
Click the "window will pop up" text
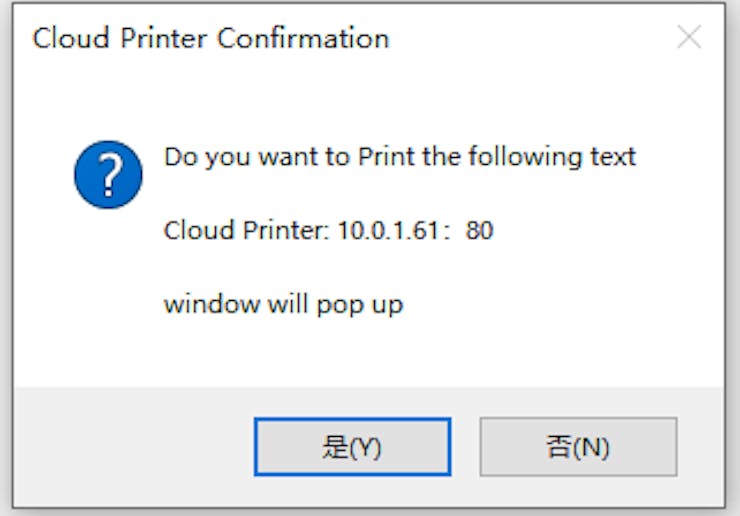click(283, 304)
